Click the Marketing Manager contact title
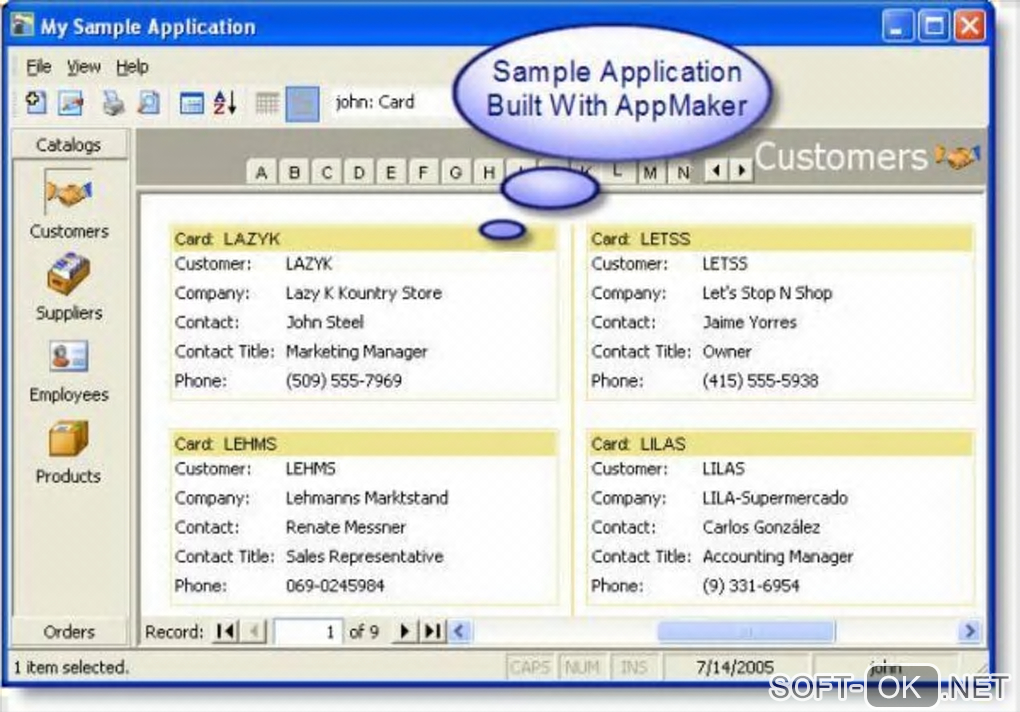This screenshot has width=1020, height=712. pyautogui.click(x=356, y=352)
